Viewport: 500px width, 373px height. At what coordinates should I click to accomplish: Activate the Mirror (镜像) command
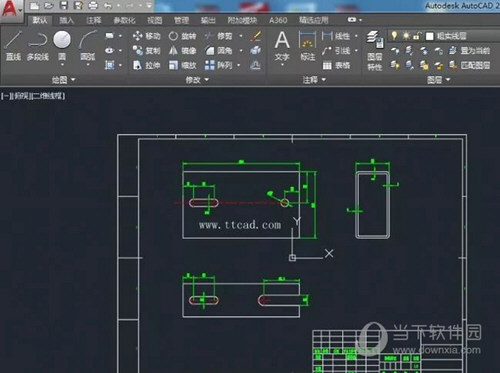pyautogui.click(x=182, y=51)
